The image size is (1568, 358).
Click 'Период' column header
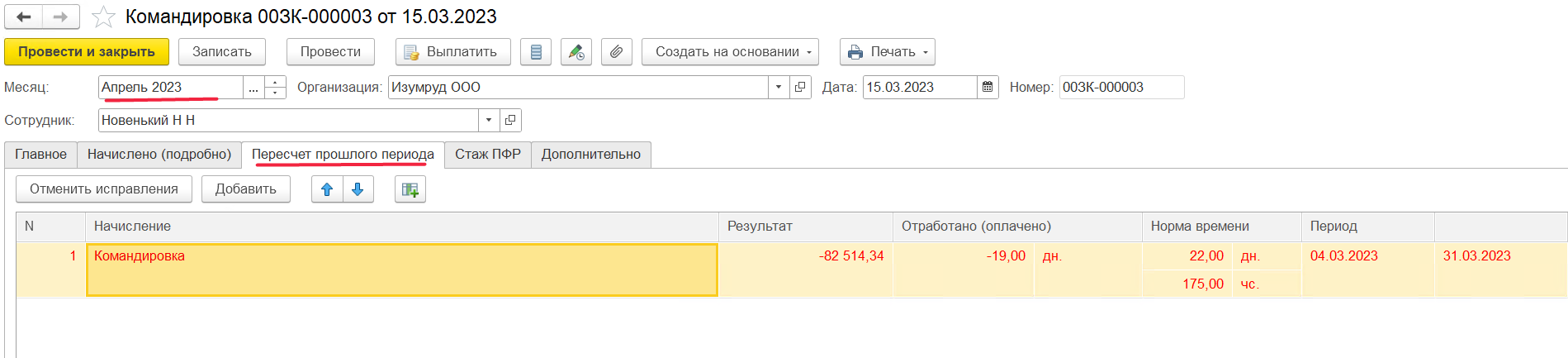point(1367,227)
